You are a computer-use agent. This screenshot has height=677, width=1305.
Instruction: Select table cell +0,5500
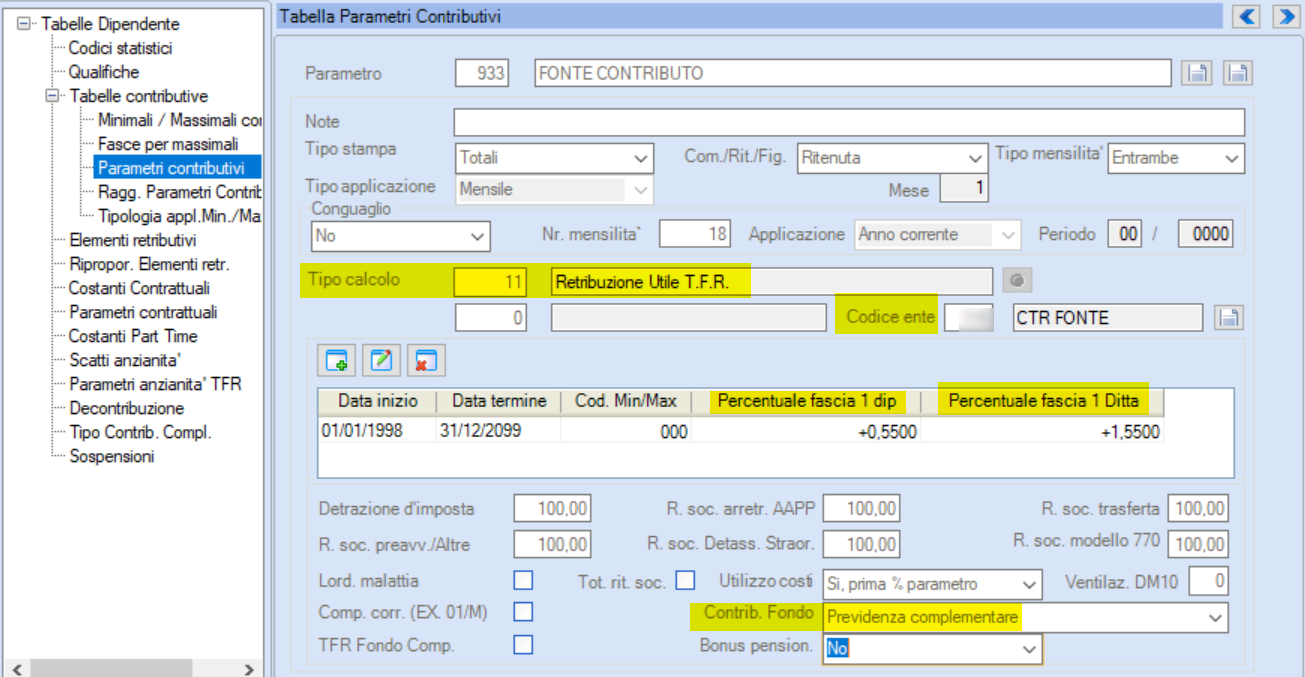806,431
